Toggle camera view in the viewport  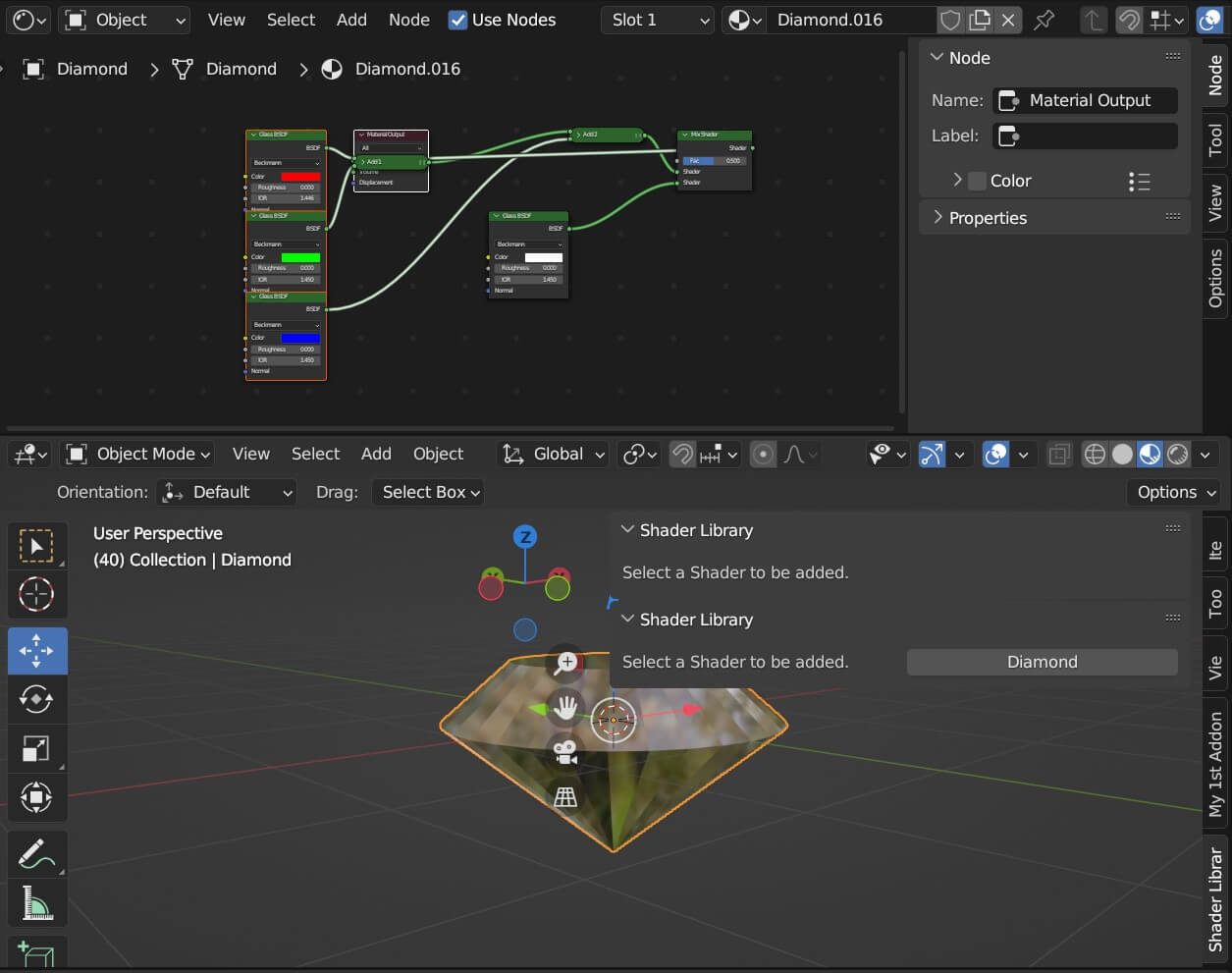pos(565,752)
